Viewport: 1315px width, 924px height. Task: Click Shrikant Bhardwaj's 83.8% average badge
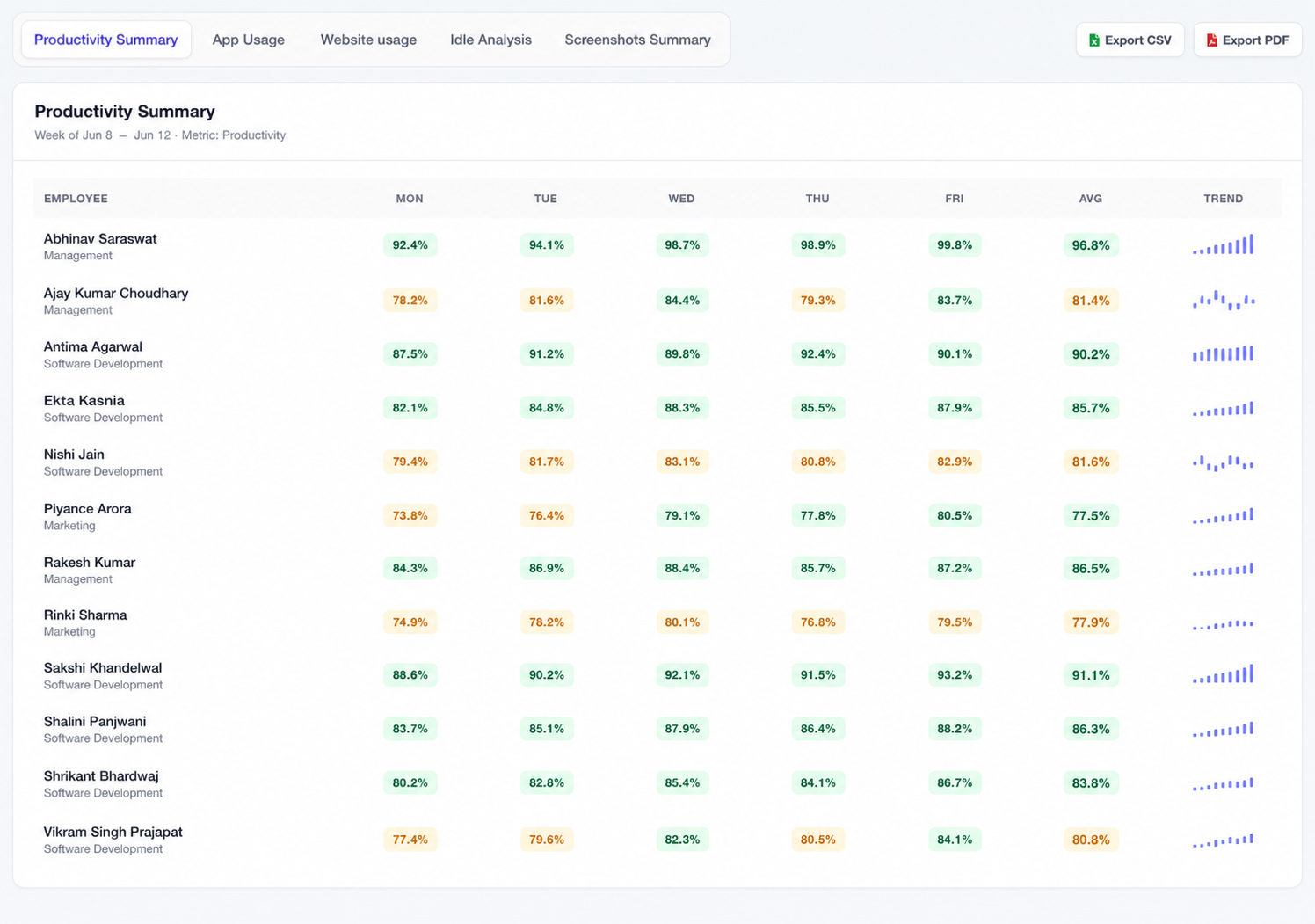[1091, 783]
